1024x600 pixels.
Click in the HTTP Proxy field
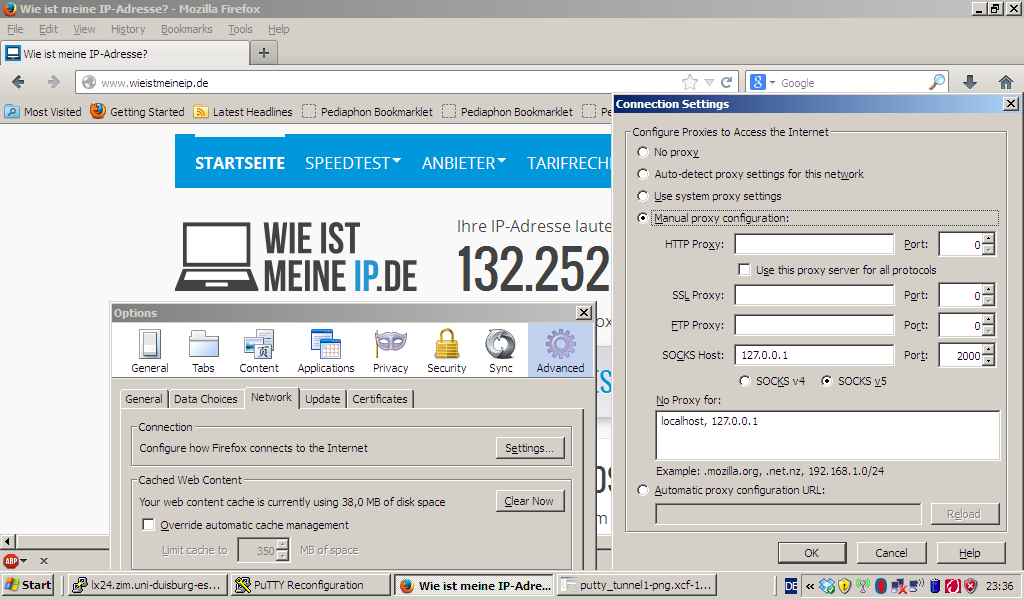[x=814, y=244]
